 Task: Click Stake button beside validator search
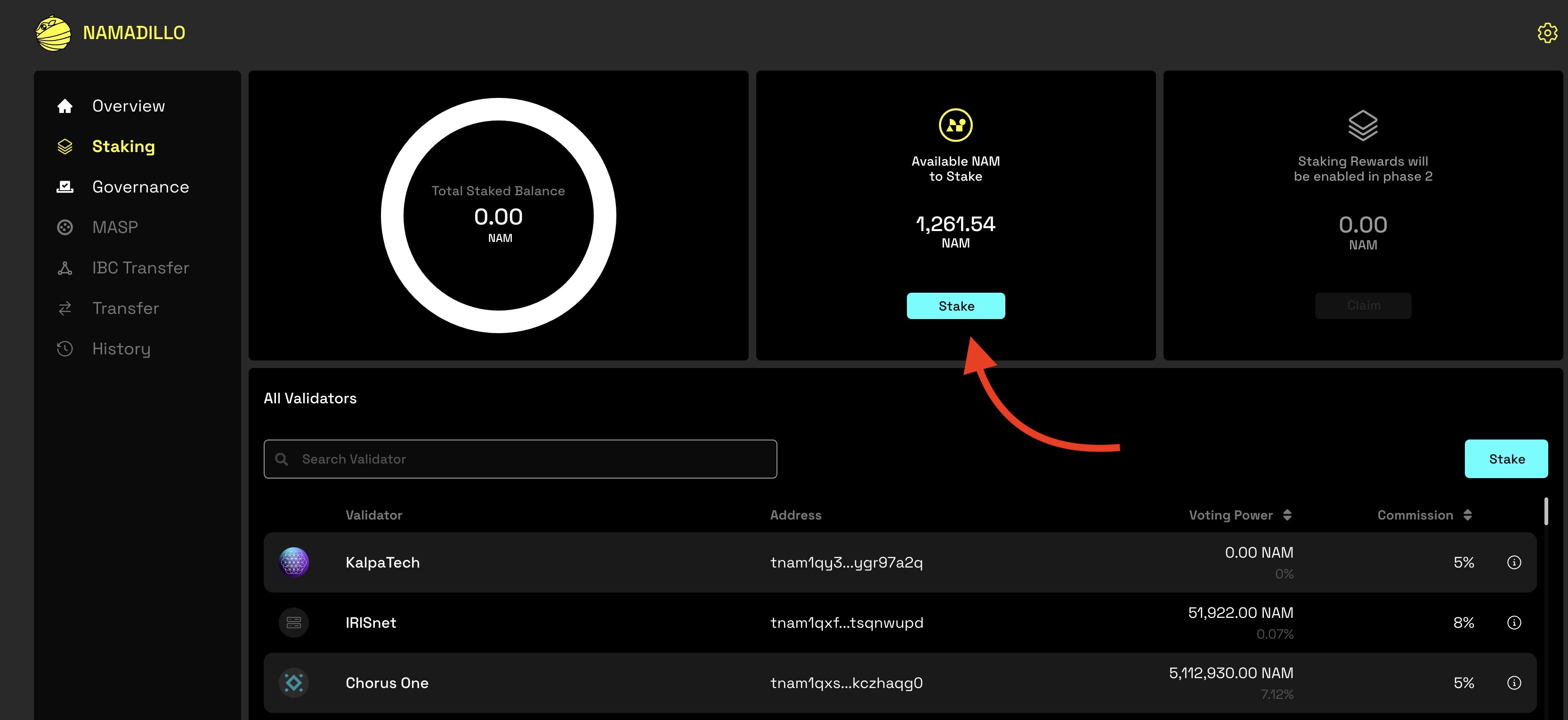[1506, 459]
